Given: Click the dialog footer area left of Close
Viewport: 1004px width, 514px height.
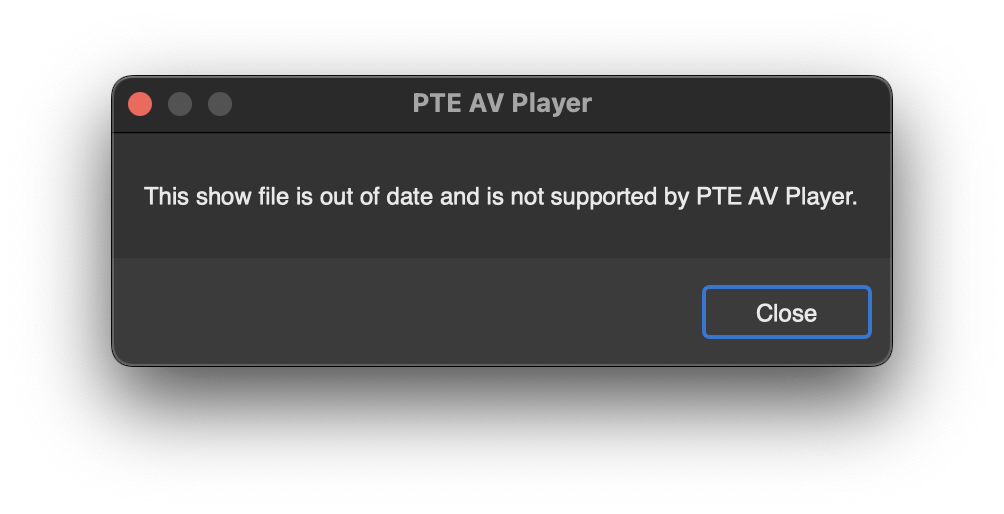Looking at the screenshot, I should coord(400,312).
